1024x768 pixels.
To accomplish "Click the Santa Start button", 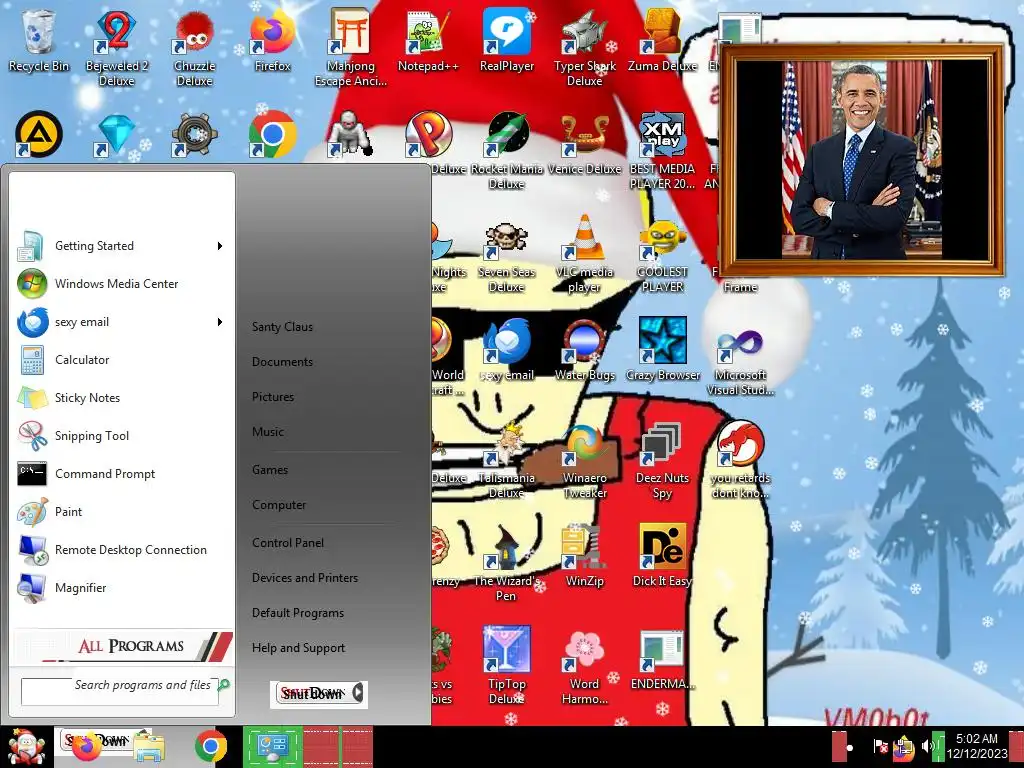I will pyautogui.click(x=25, y=747).
